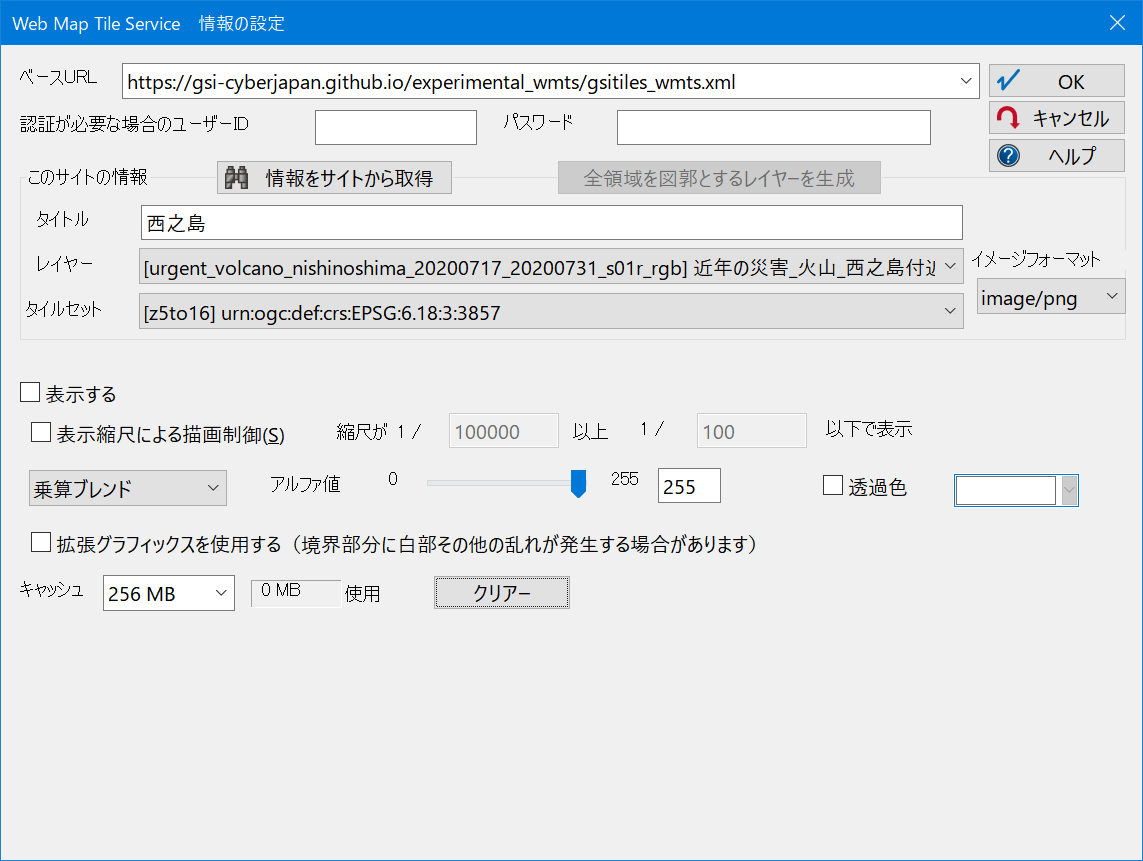
Task: Click the タイトル text field containing 西之島
Action: point(551,223)
